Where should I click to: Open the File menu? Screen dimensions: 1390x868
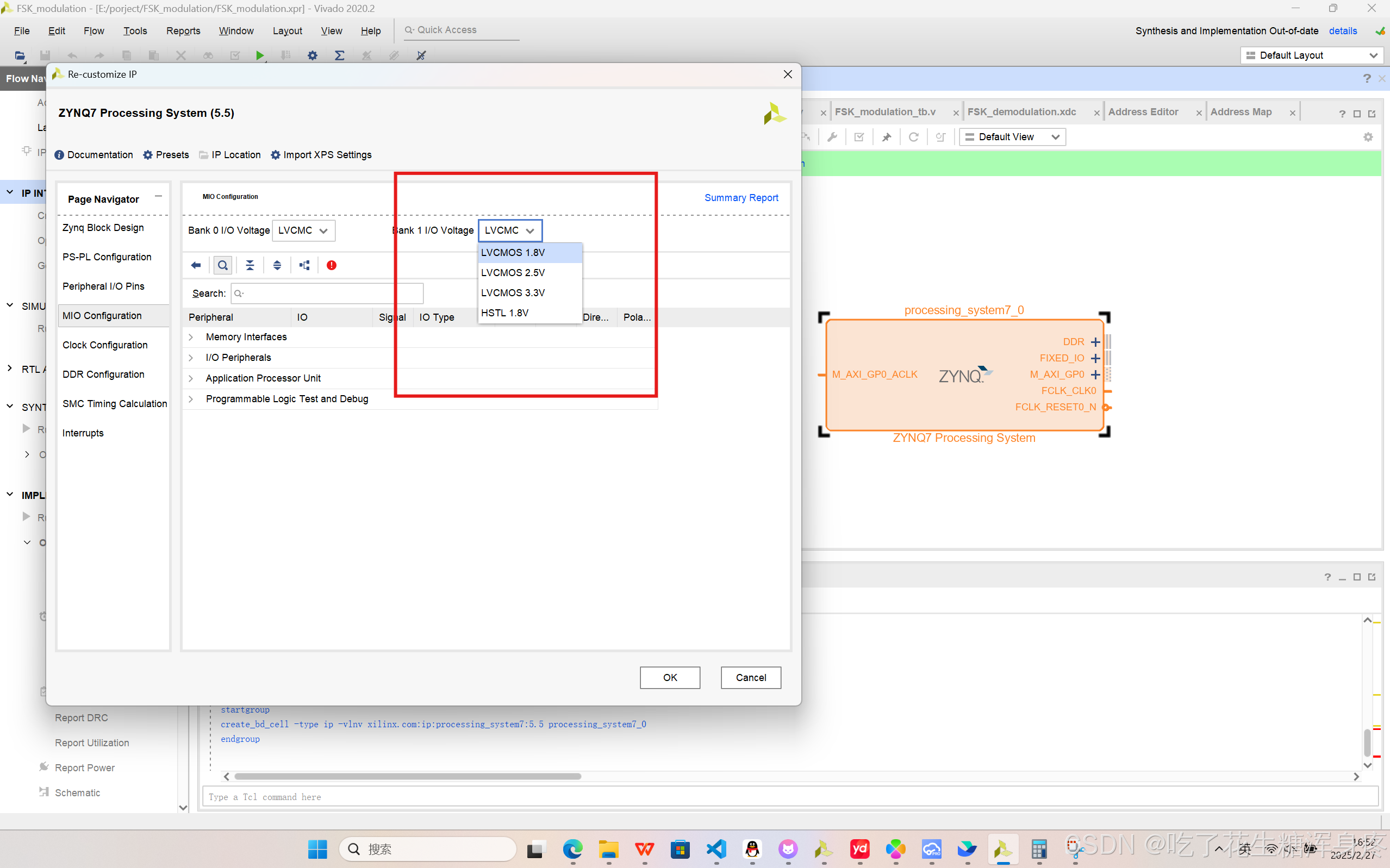pos(22,31)
